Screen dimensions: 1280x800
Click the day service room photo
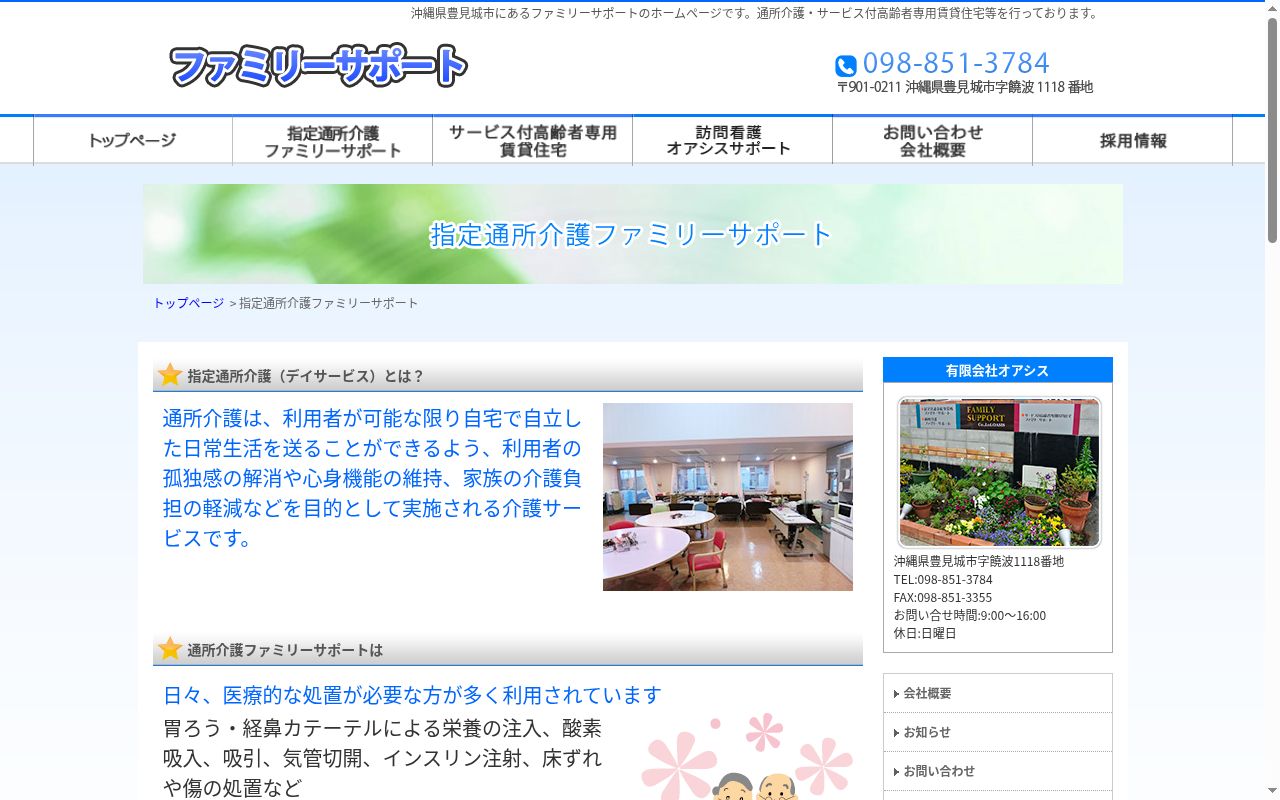pos(728,497)
